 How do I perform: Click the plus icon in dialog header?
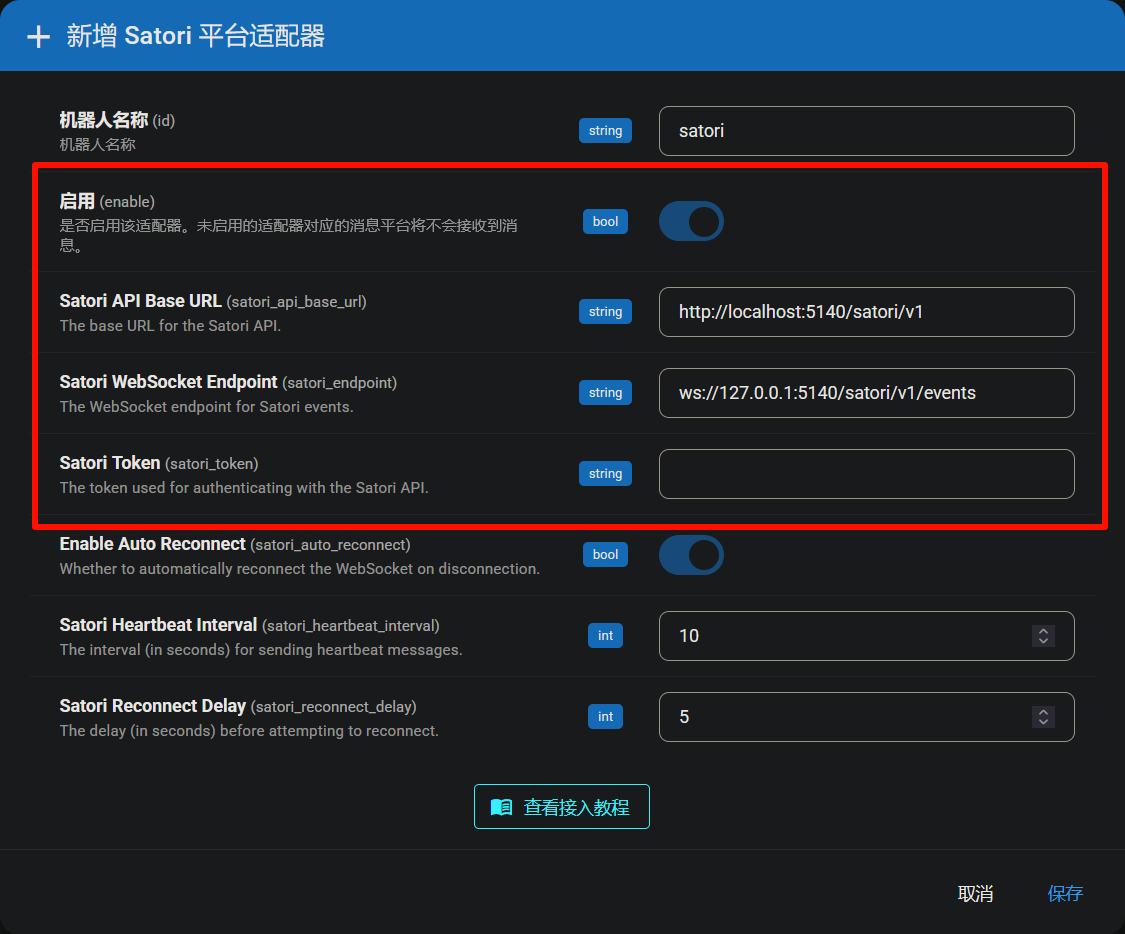pos(39,37)
